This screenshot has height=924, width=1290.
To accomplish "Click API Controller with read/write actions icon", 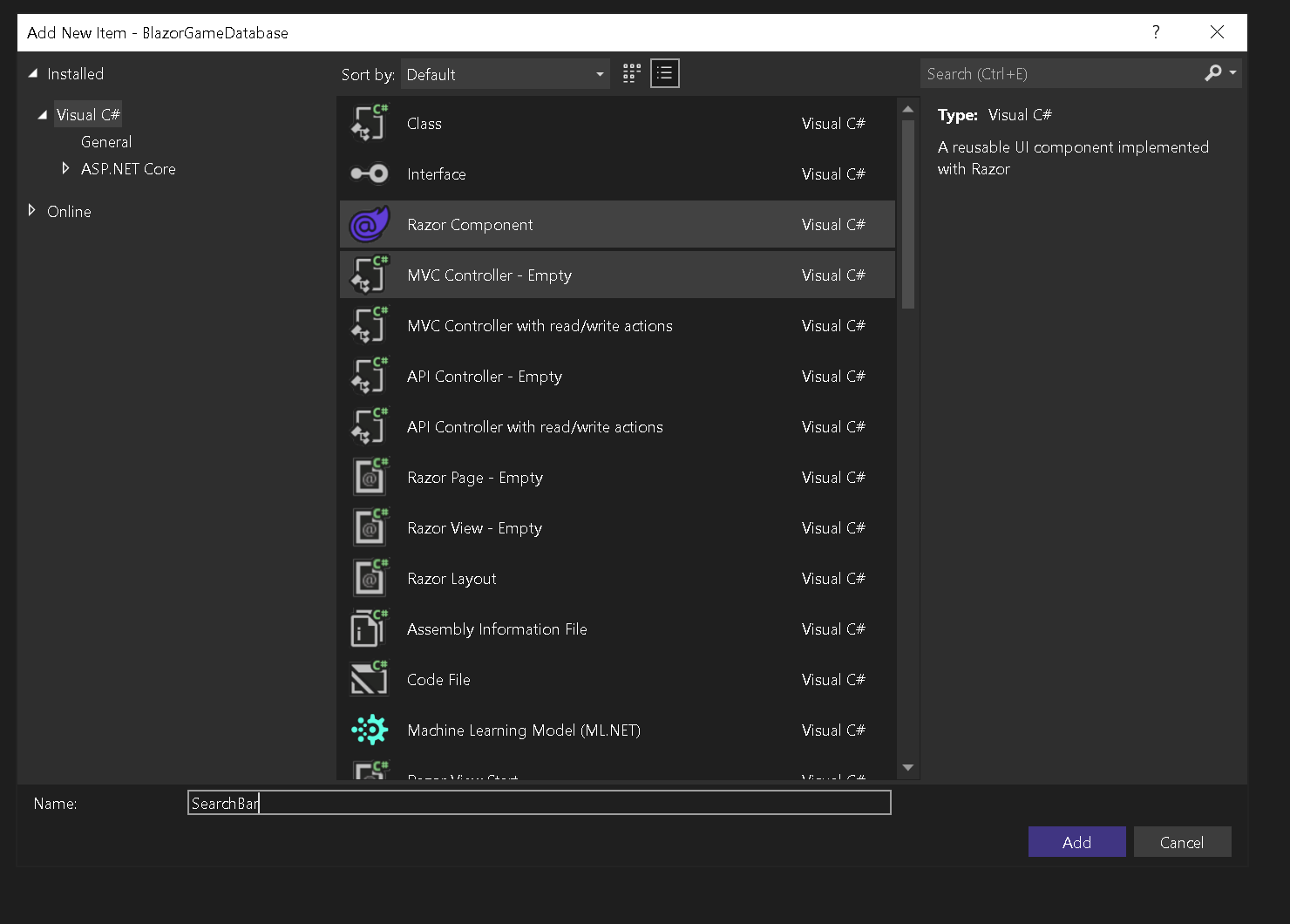I will (369, 426).
